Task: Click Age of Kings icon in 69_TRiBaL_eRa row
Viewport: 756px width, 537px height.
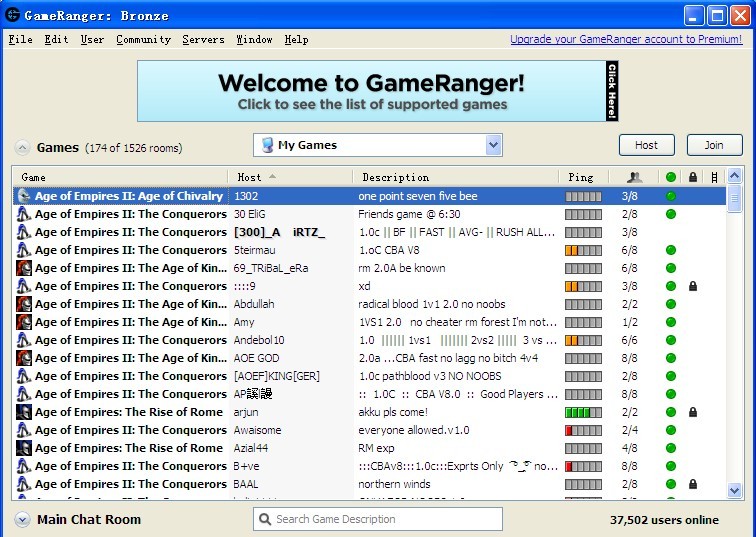Action: pos(24,268)
